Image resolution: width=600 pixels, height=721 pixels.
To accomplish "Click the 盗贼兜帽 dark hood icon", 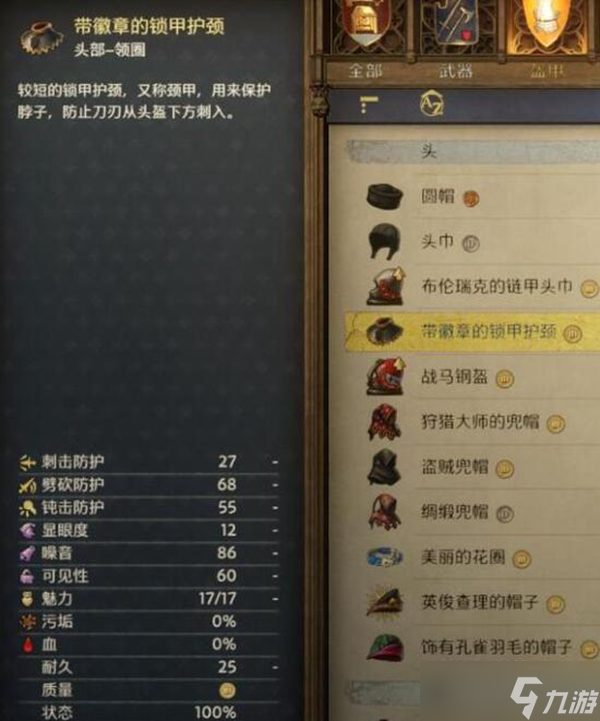I will pyautogui.click(x=384, y=468).
